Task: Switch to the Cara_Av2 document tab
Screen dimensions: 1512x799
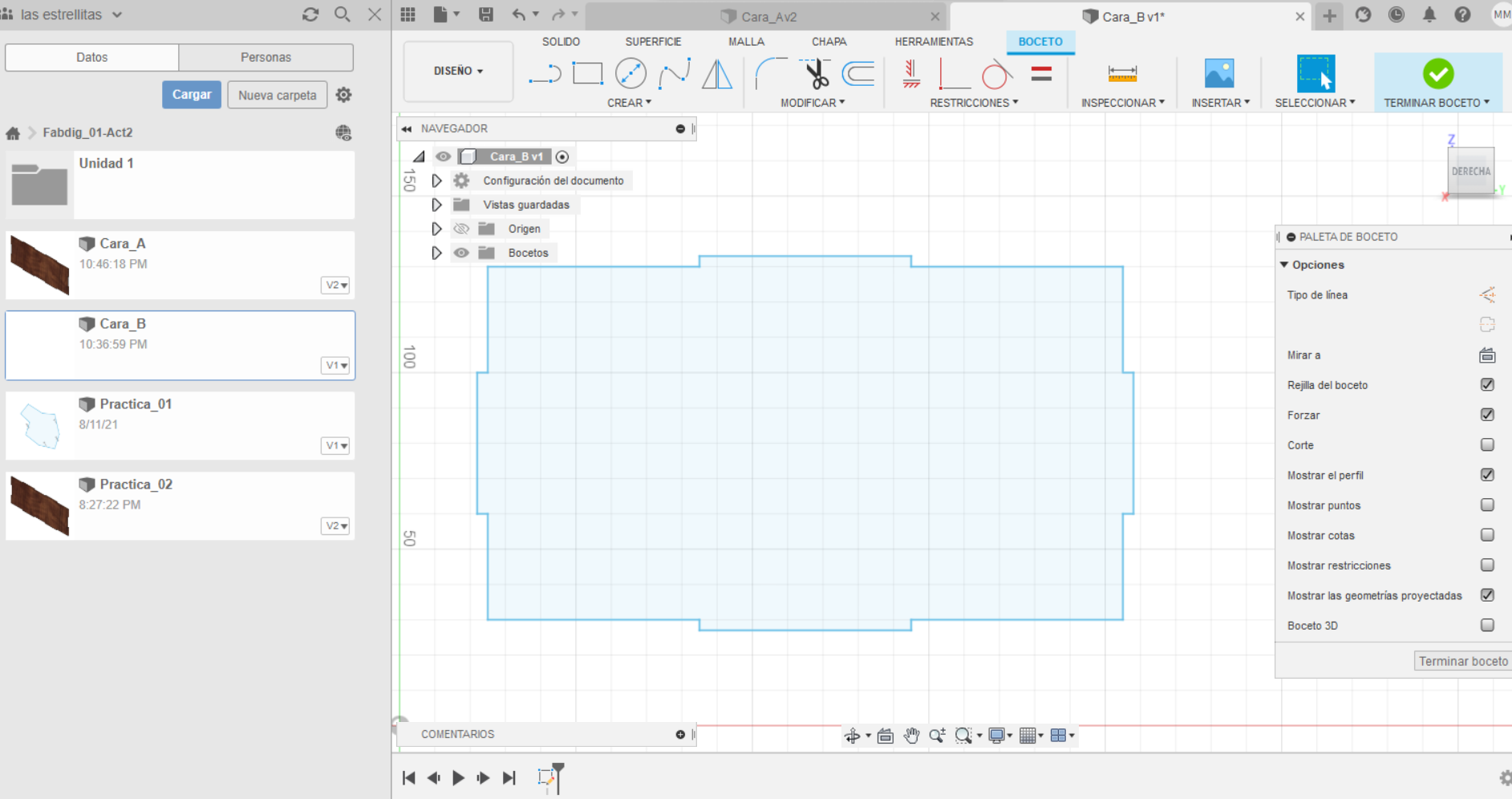Action: pos(766,16)
